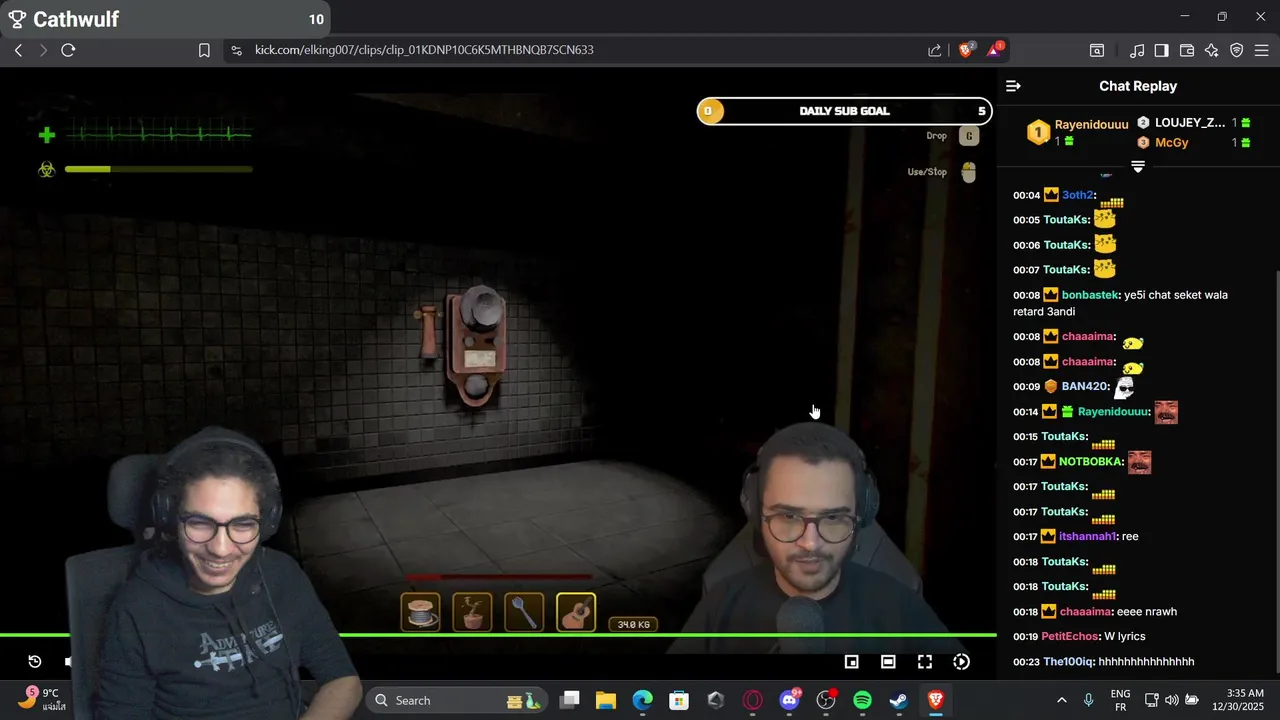This screenshot has width=1280, height=720.
Task: Launch Microsoft Edge from the taskbar
Action: tap(642, 700)
